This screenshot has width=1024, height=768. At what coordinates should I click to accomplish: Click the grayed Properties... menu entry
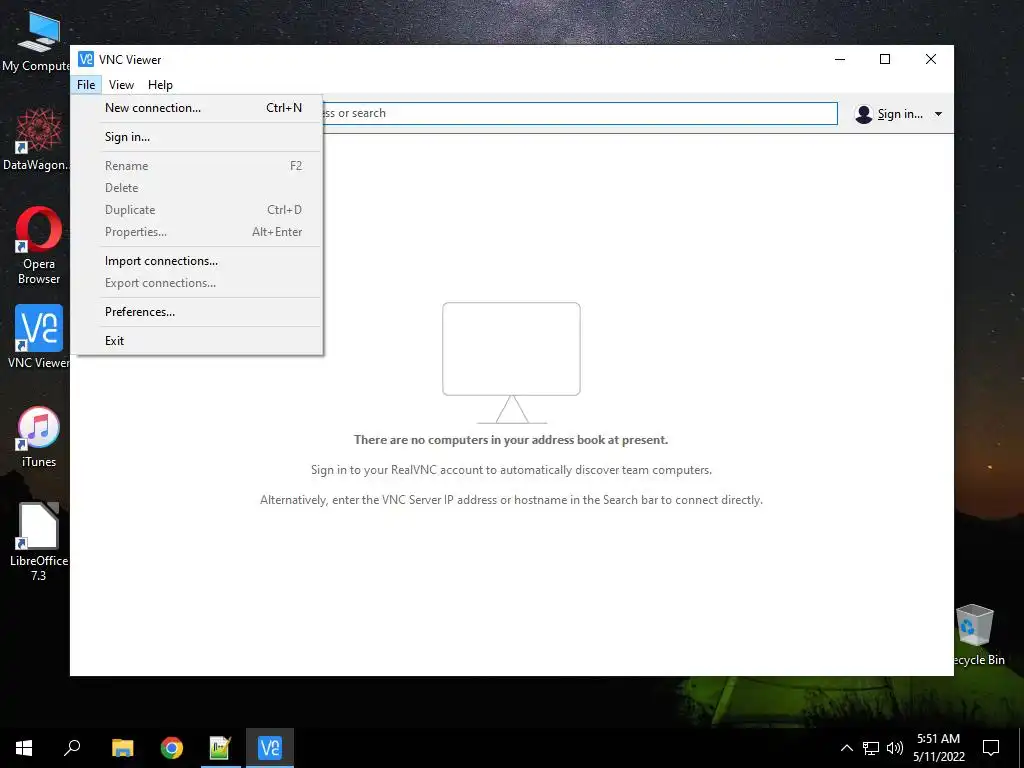pos(197,232)
